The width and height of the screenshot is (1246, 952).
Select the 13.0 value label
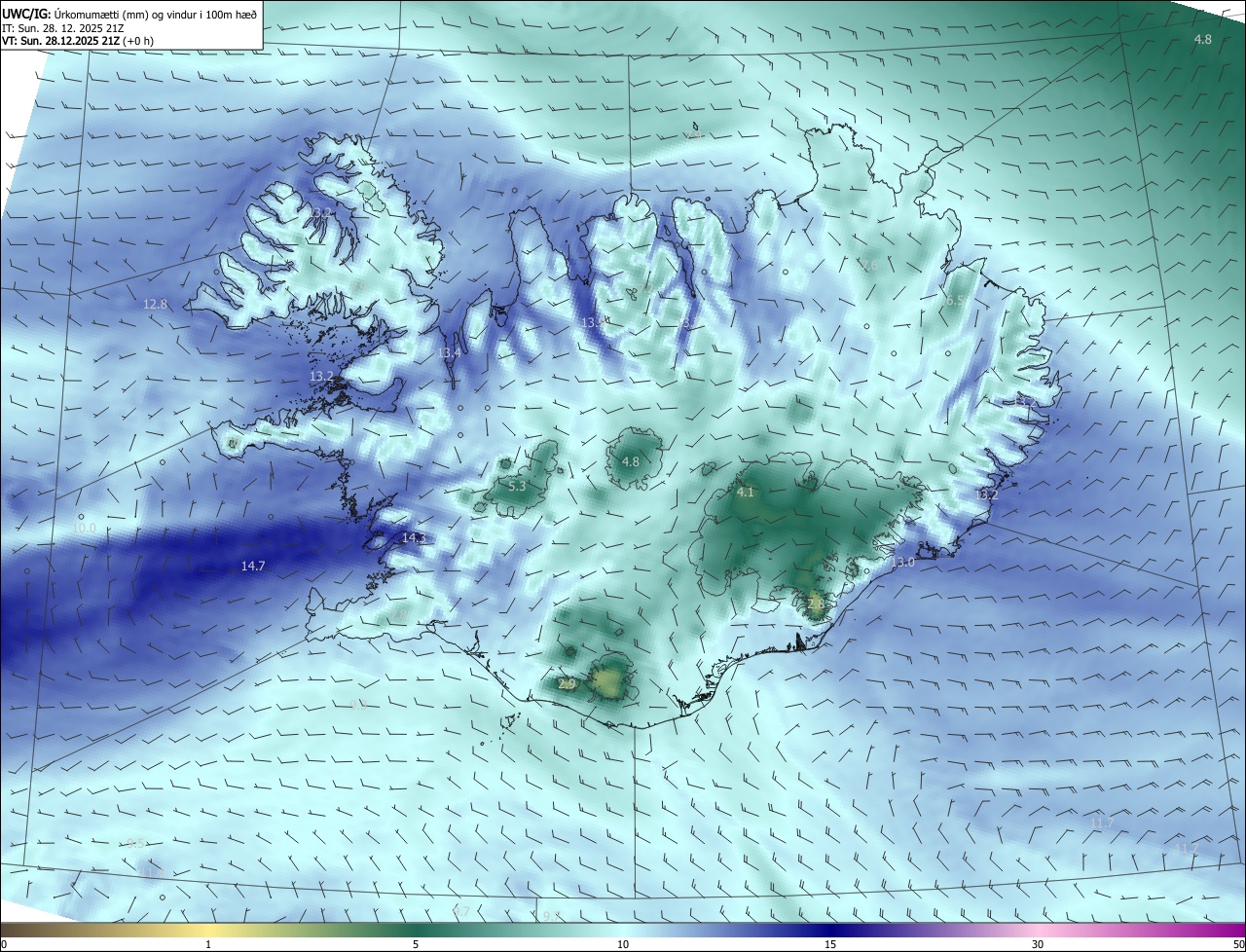pyautogui.click(x=903, y=562)
